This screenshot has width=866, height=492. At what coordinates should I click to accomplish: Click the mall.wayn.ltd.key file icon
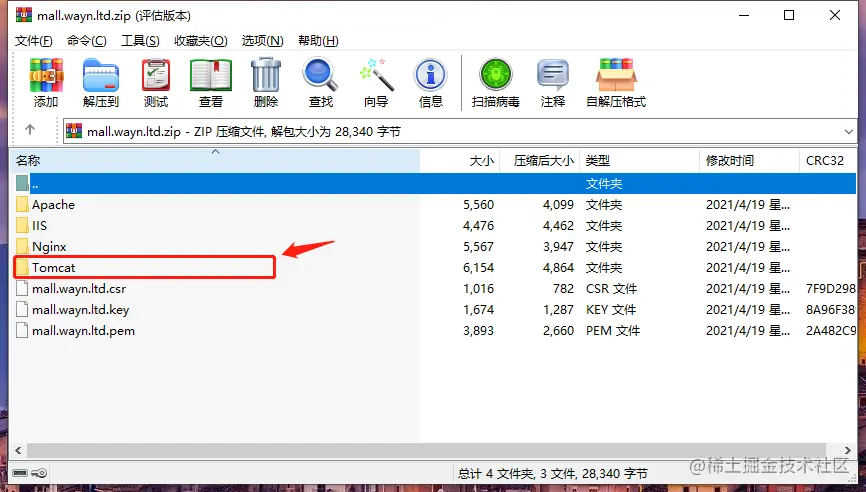[x=22, y=310]
